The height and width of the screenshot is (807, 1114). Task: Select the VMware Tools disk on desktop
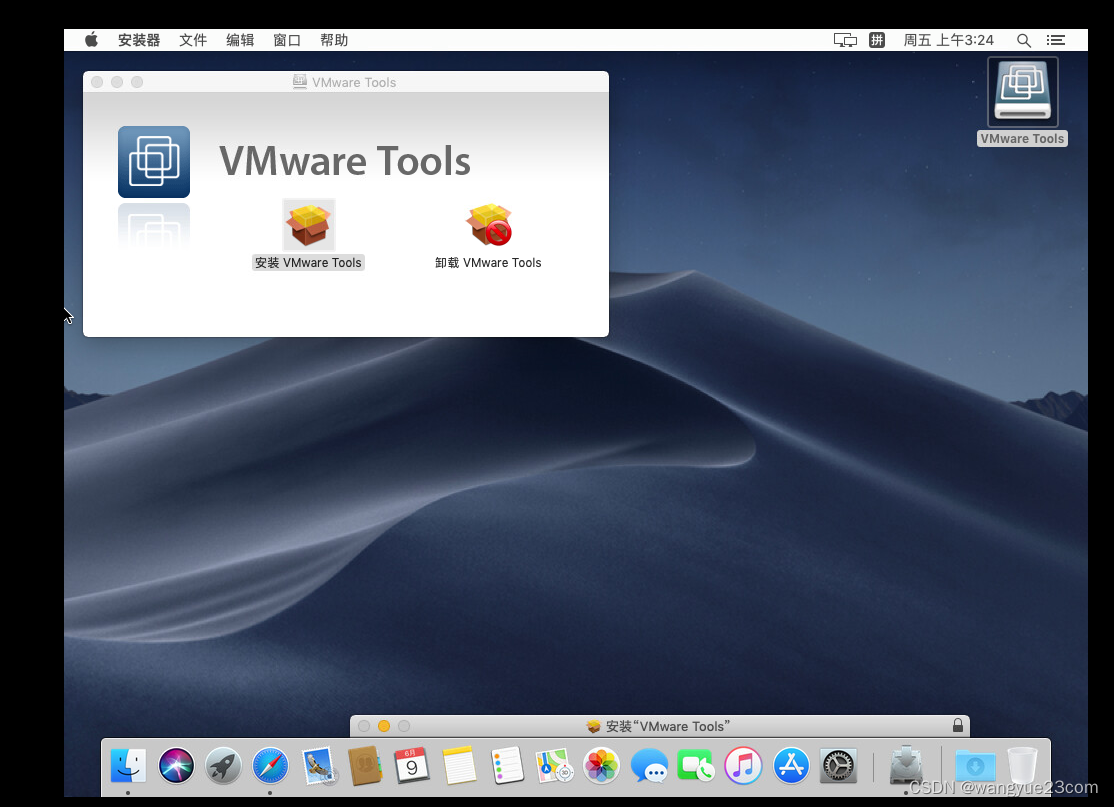point(1022,92)
